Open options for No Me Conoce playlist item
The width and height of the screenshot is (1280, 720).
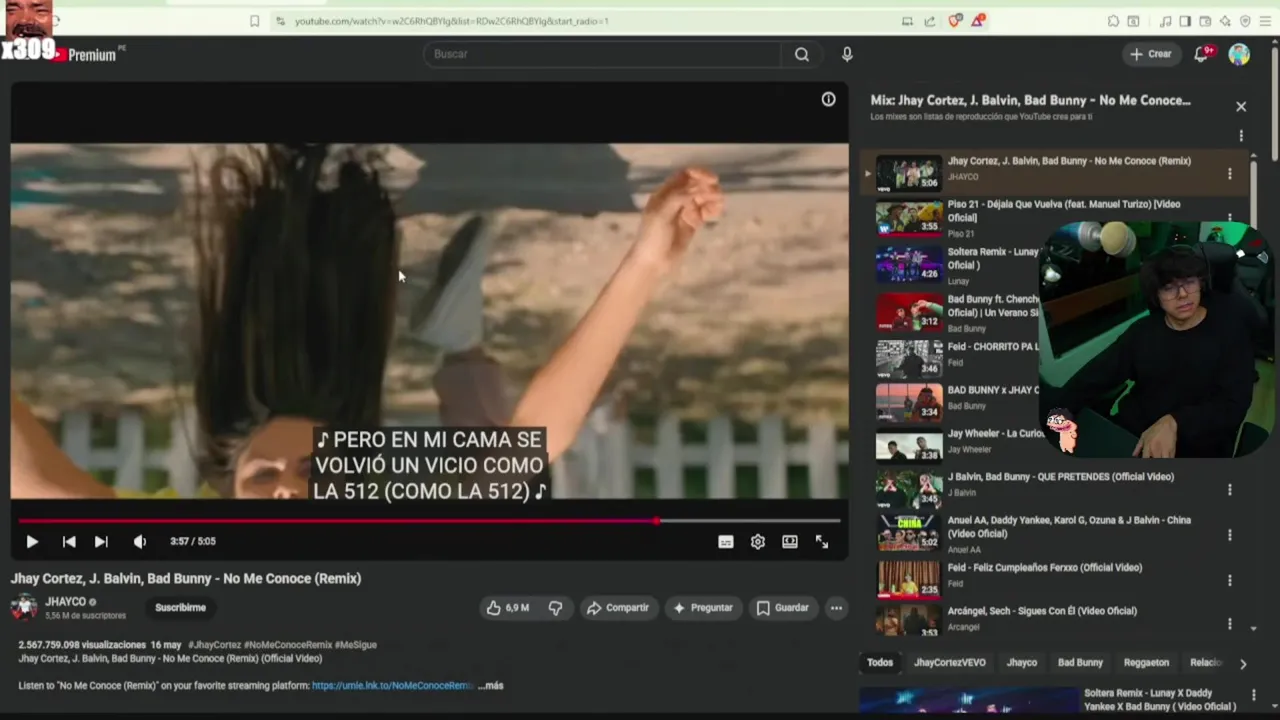(x=1229, y=174)
